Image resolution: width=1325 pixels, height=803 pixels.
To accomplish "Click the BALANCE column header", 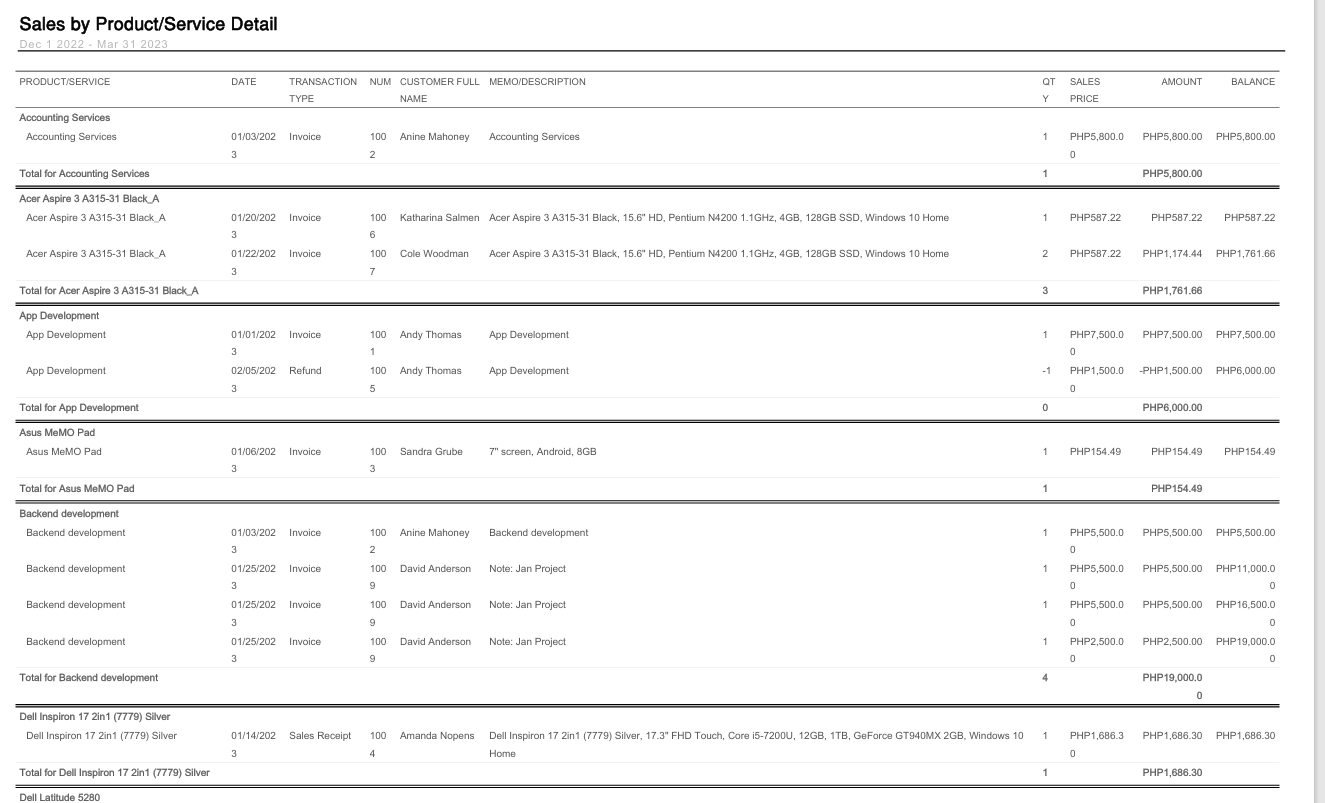I will [x=1253, y=82].
